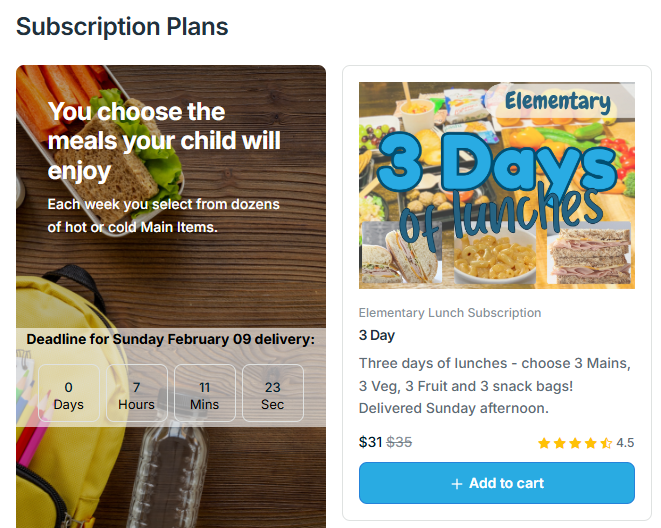Click the half-filled fifth rating star
Screen dimensions: 661x528
(x=606, y=443)
